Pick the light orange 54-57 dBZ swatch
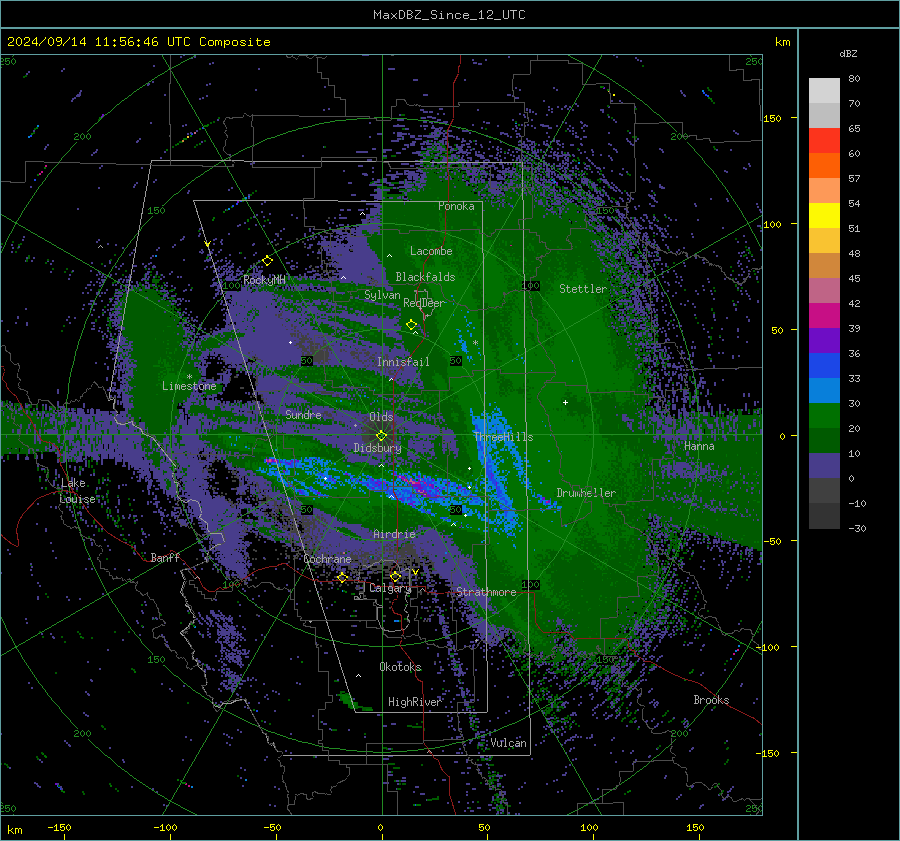 (x=824, y=191)
